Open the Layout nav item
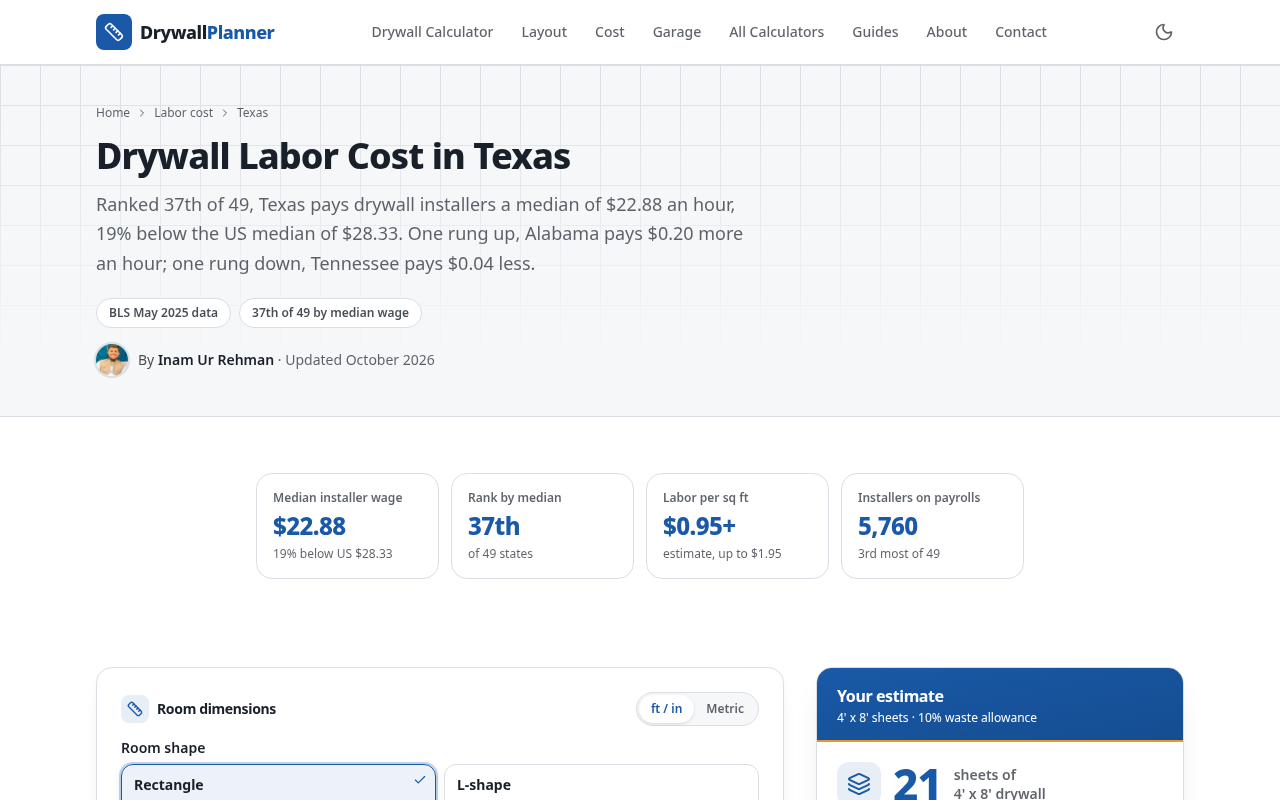1280x800 pixels. pos(544,32)
